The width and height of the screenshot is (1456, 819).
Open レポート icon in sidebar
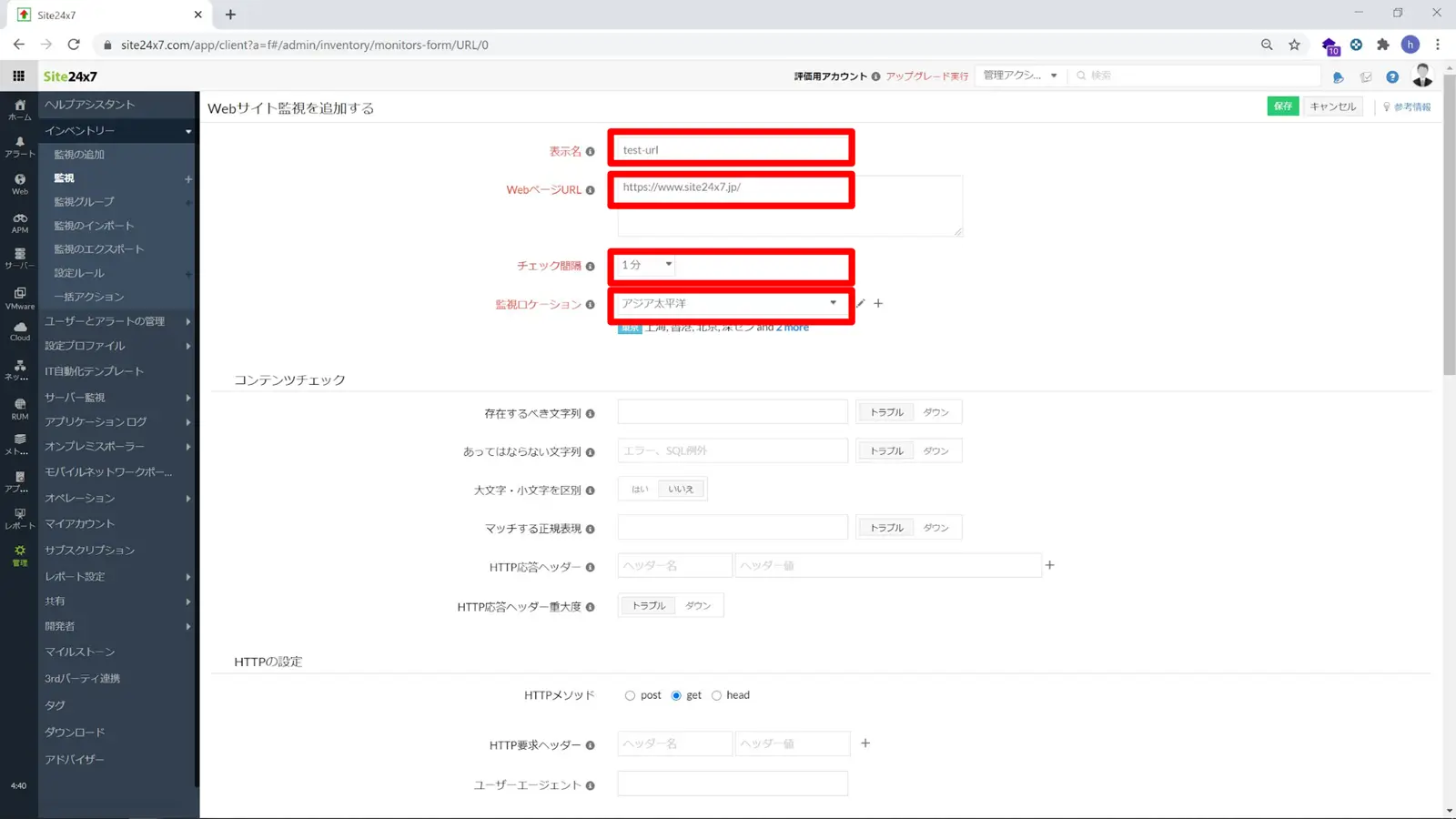[19, 519]
